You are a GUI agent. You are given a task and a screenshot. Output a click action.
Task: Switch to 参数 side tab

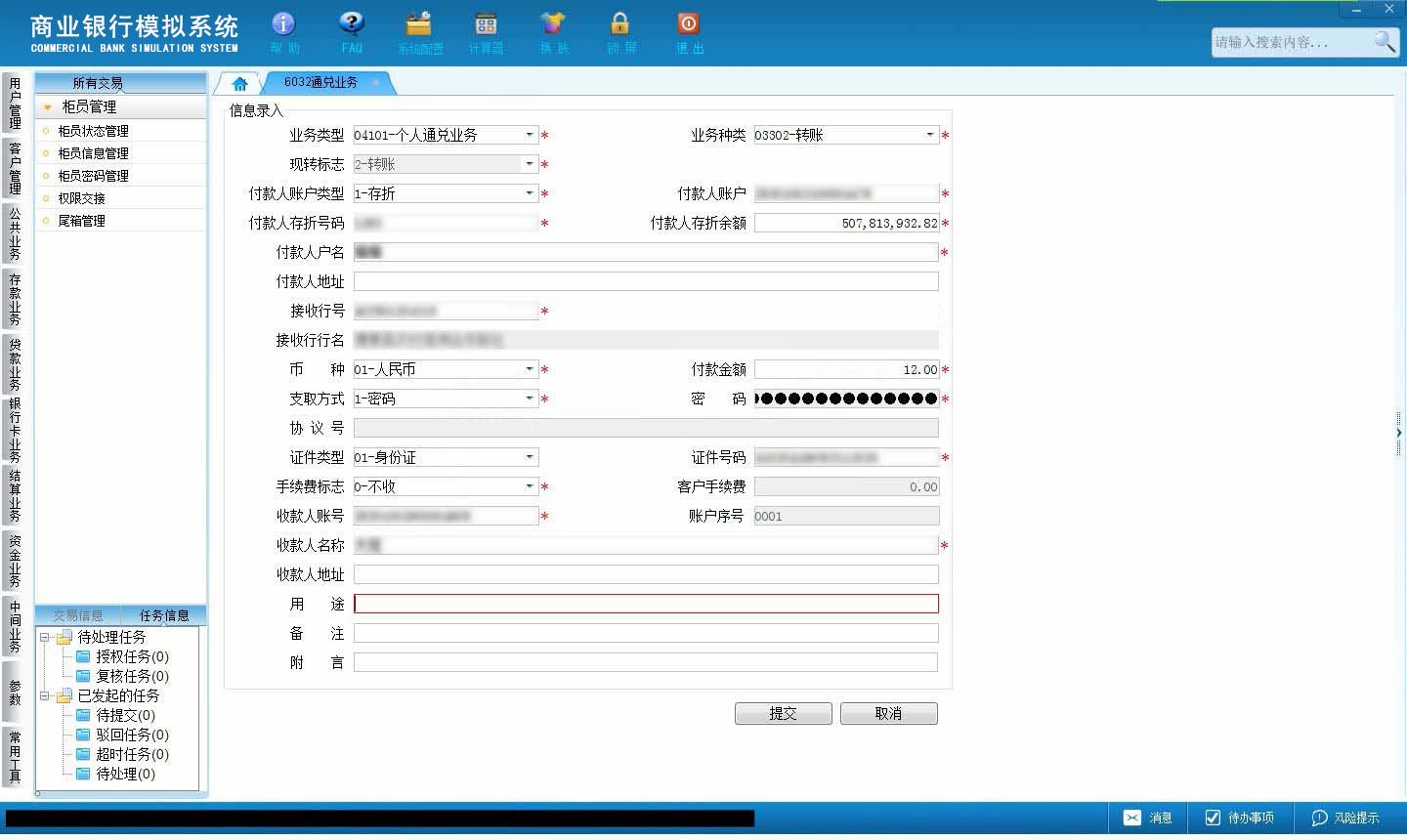point(15,692)
